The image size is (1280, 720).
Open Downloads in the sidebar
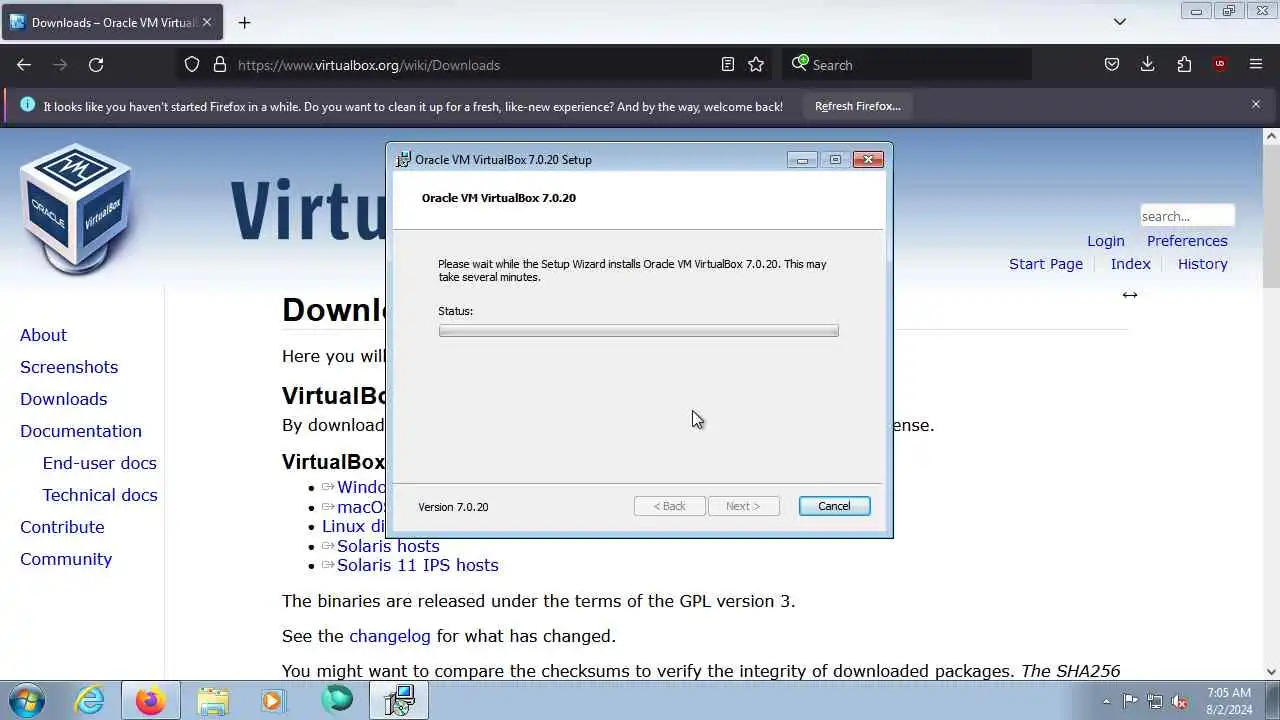[63, 399]
